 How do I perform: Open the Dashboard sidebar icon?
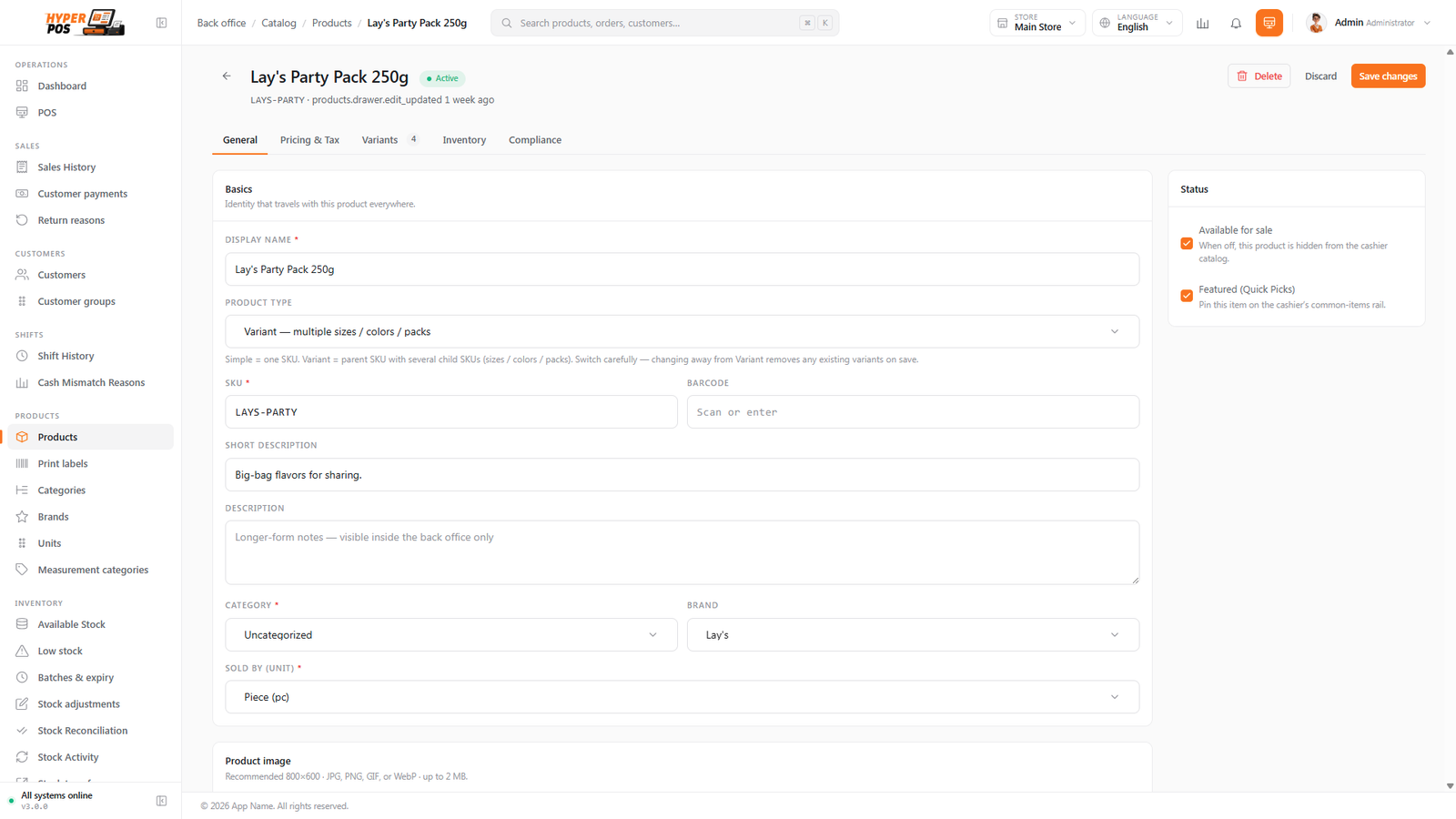click(22, 86)
